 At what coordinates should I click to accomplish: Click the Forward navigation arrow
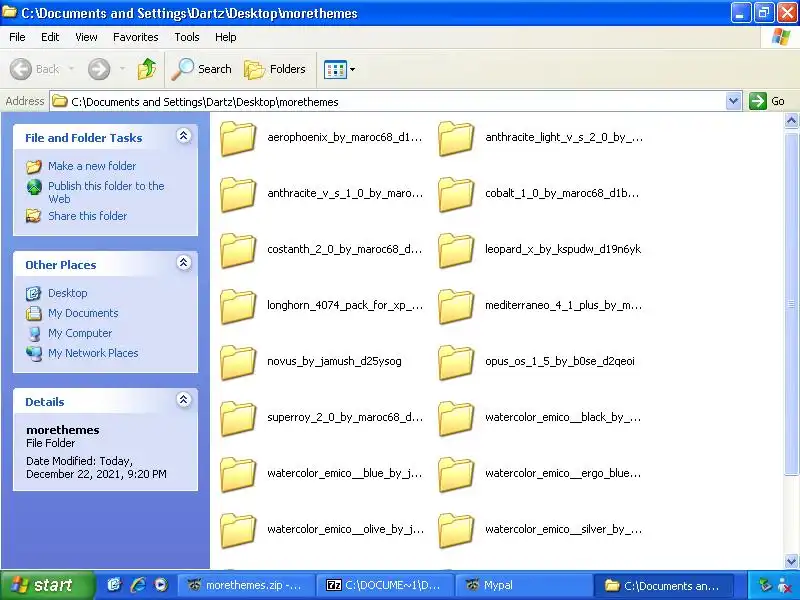99,69
